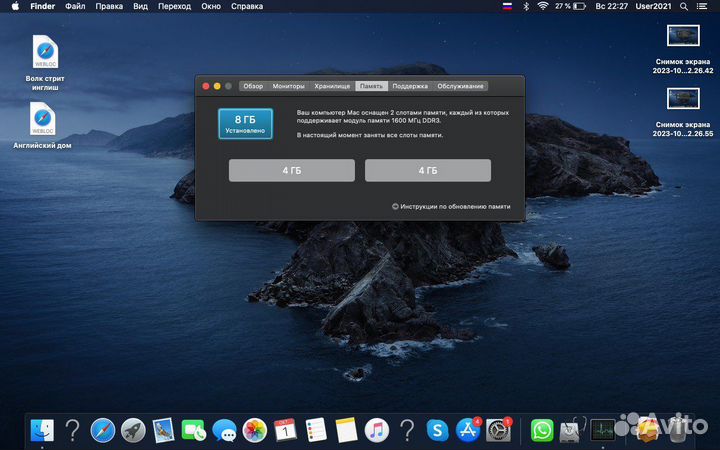Click the 8 ГБ Установлено button
Screen dimensions: 720x450
[x=245, y=124]
